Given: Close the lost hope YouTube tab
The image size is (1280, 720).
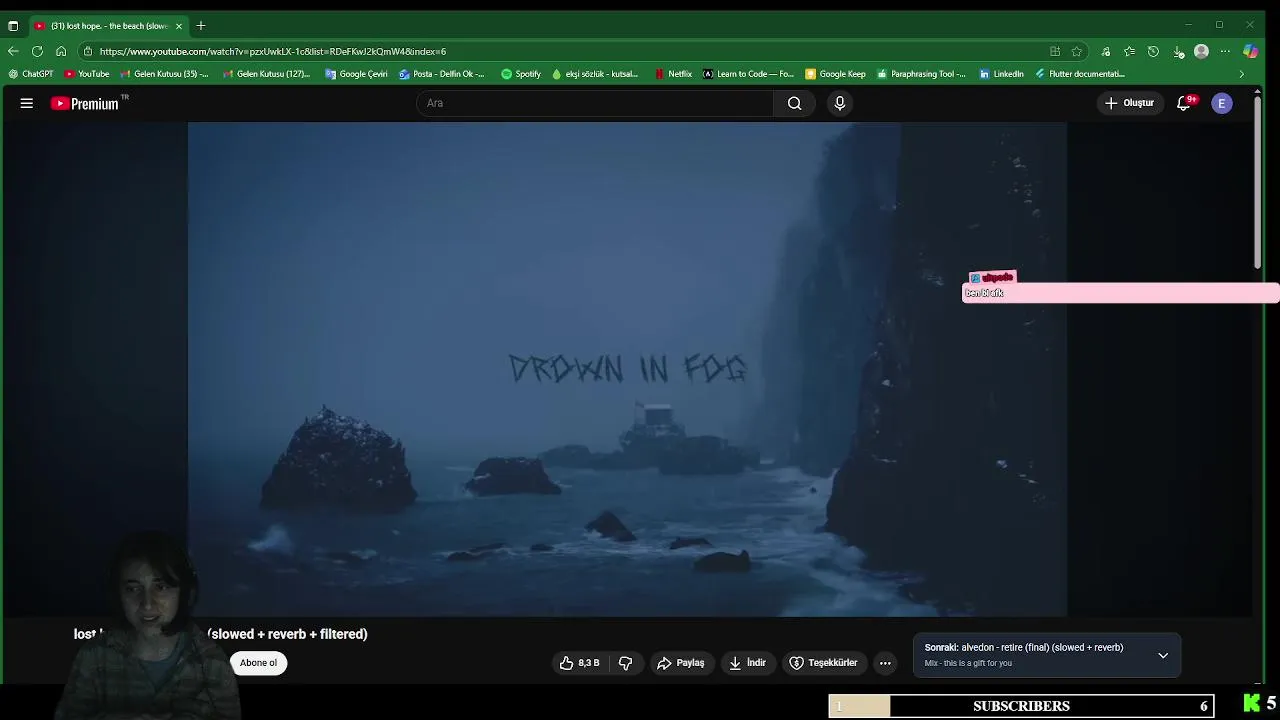Looking at the screenshot, I should coord(179,25).
